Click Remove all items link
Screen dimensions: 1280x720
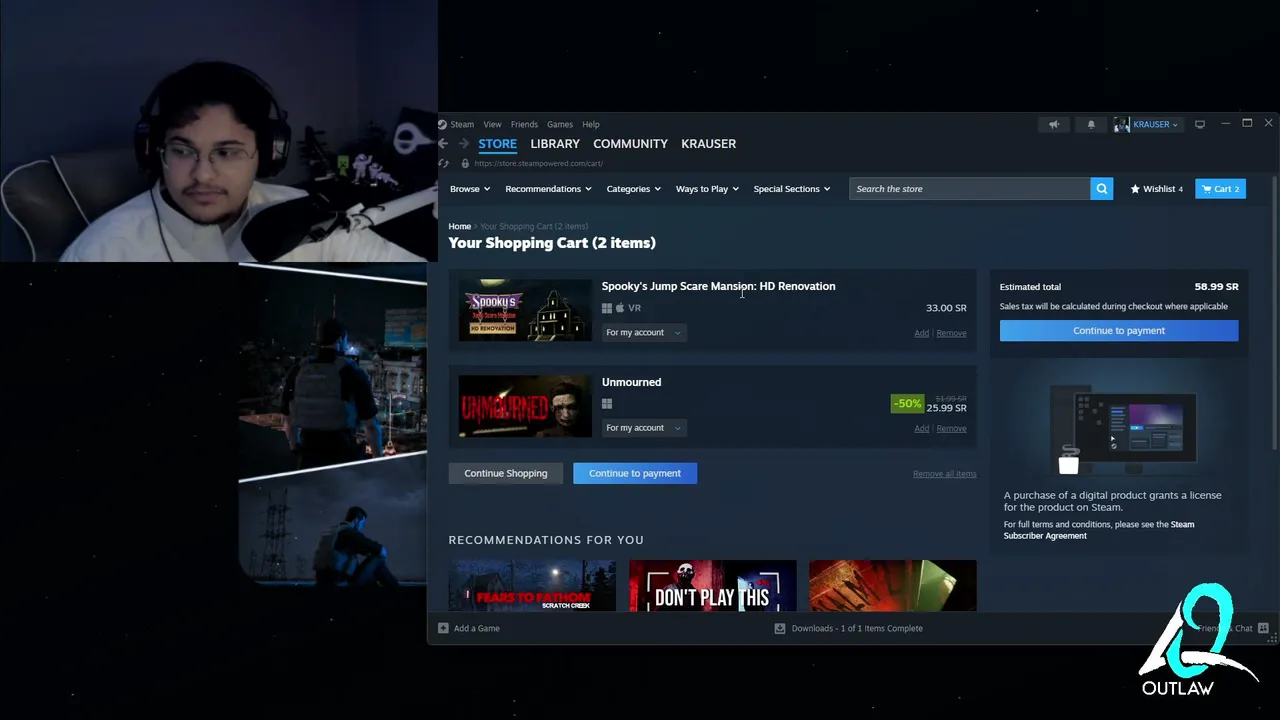(944, 474)
